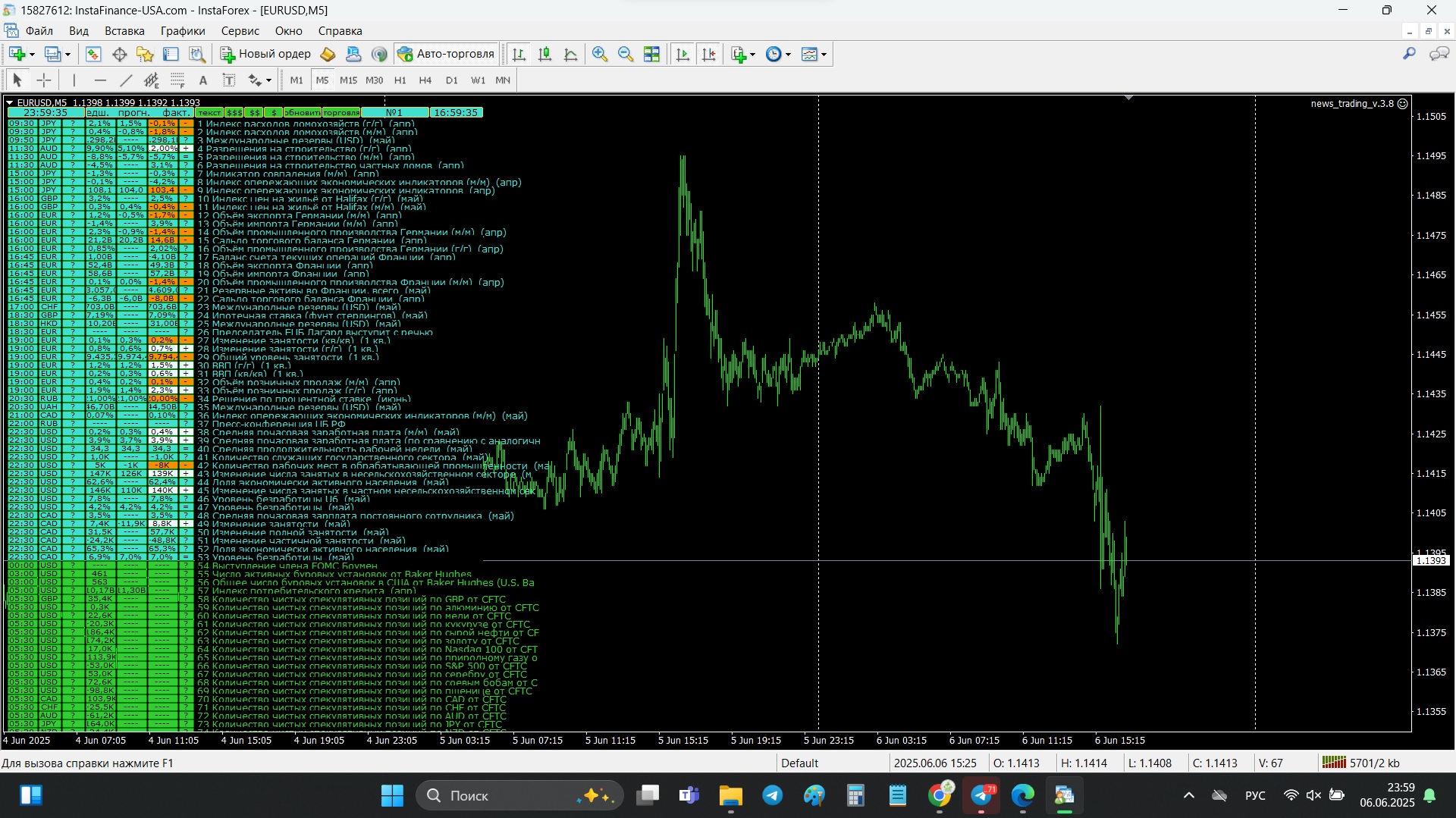Click the Tile Windows icon

651,54
